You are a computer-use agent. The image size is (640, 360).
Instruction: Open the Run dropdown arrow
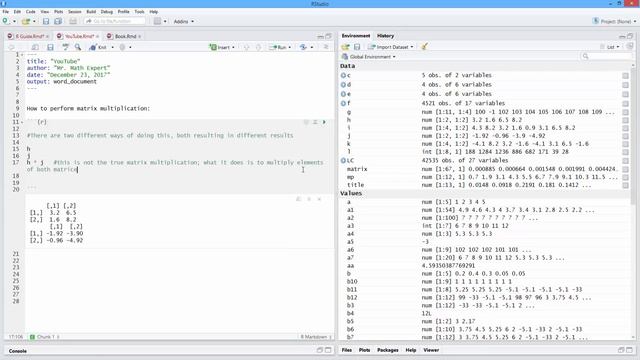point(290,47)
